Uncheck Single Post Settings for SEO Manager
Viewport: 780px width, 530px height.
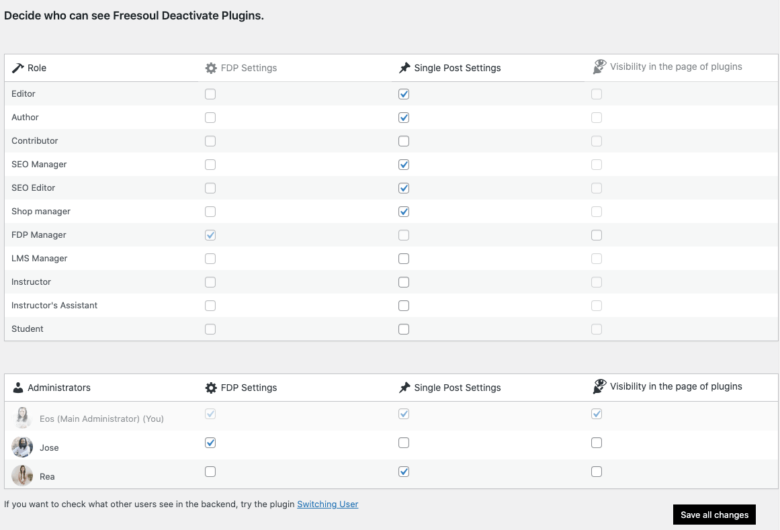(x=404, y=164)
